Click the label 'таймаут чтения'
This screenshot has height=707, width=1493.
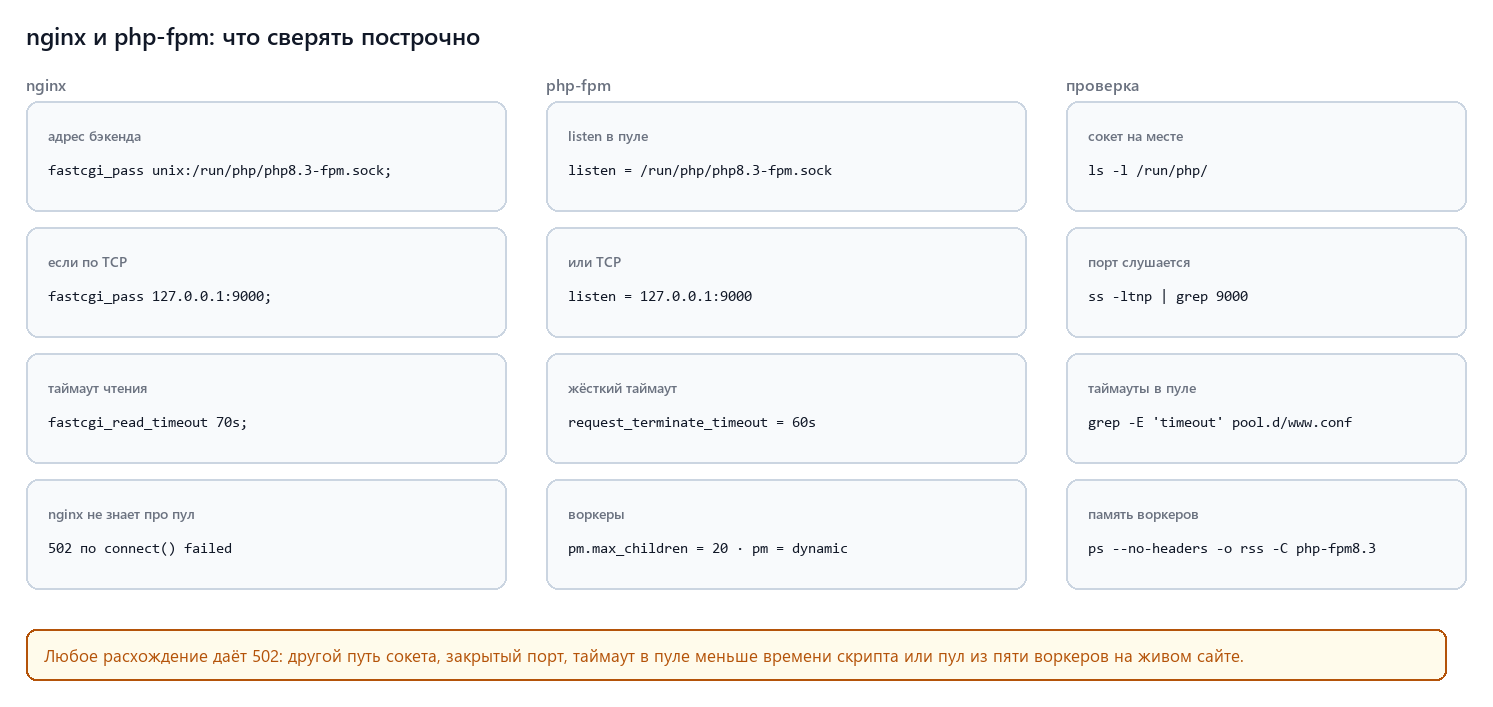[x=98, y=389]
